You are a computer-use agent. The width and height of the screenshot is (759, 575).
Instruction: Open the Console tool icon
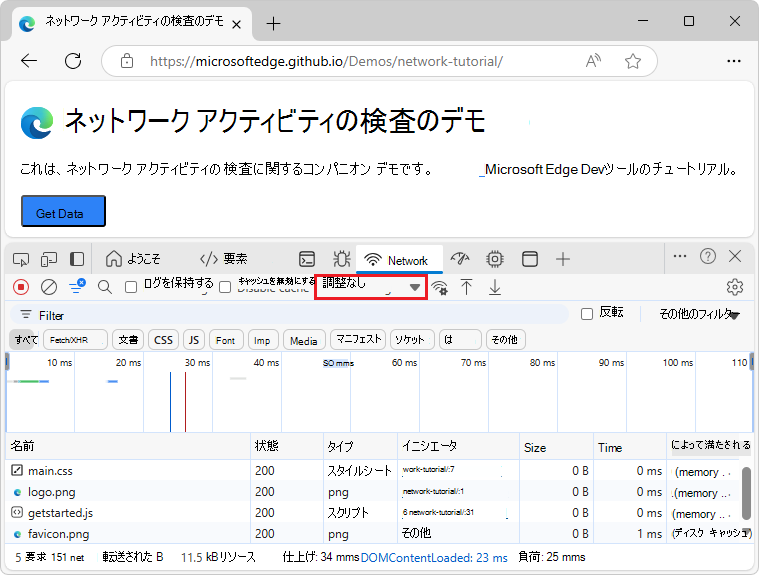click(307, 259)
